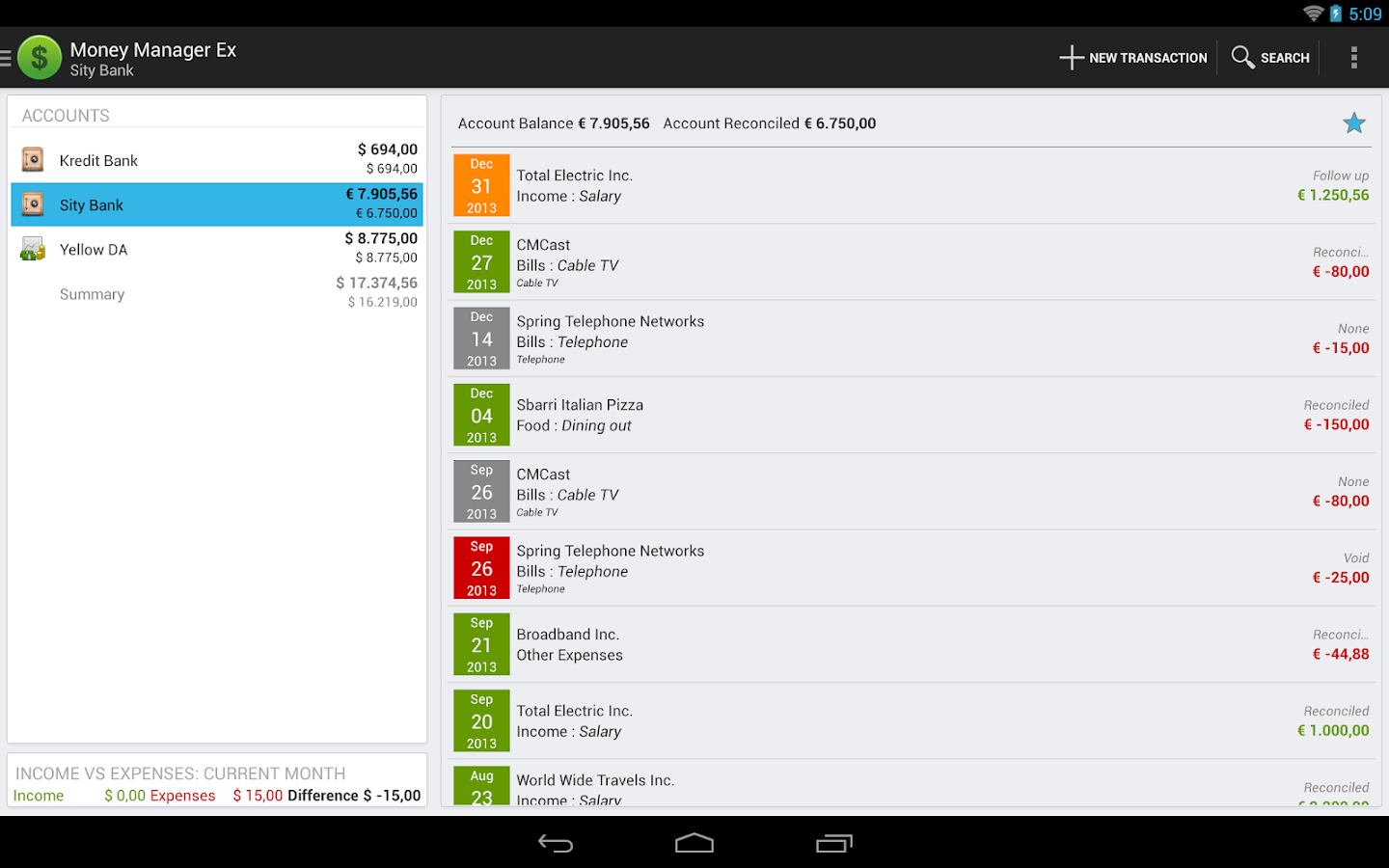Click the green Dec 27 2013 date tile
This screenshot has height=868, width=1389.
[x=481, y=262]
